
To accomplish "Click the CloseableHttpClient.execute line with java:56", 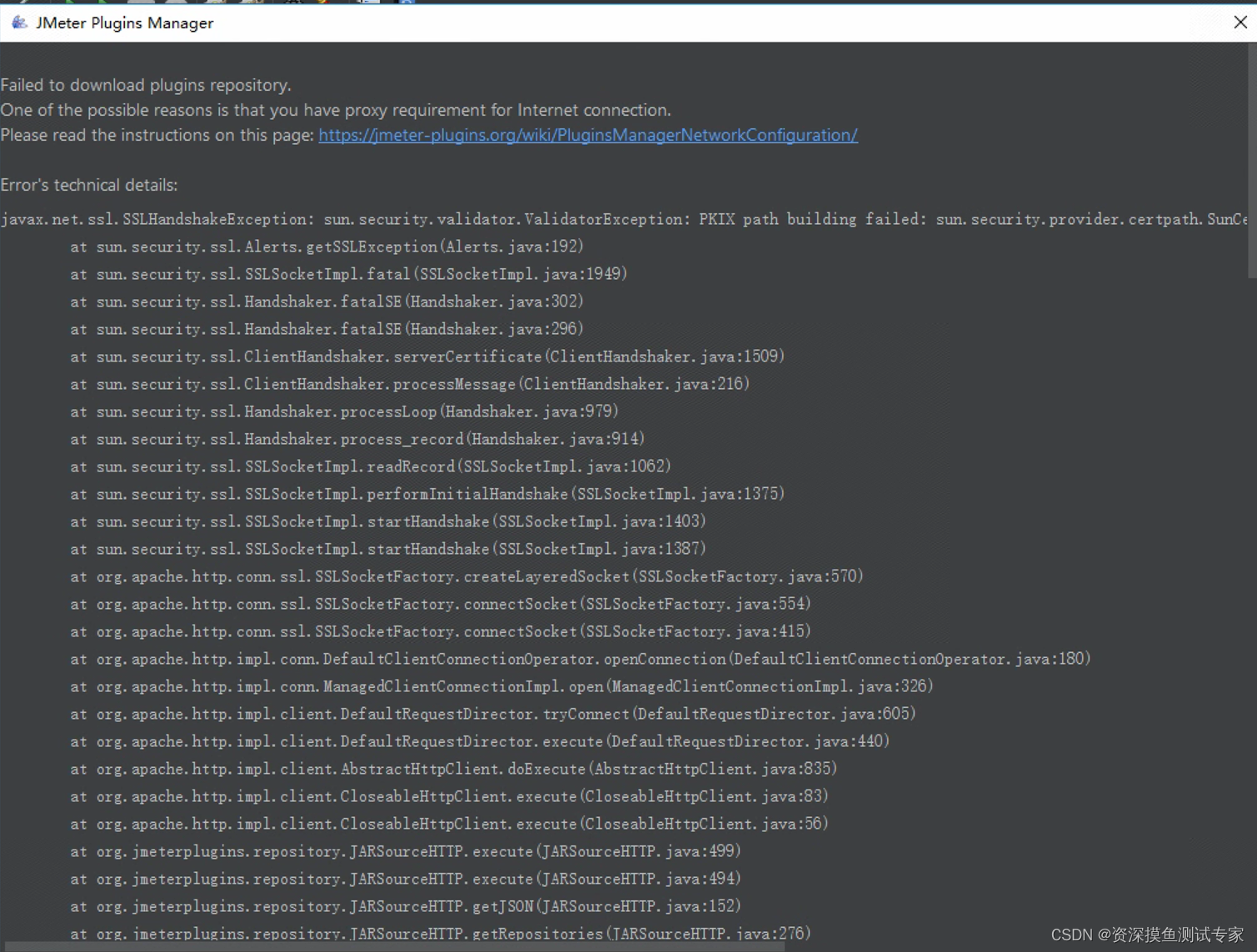I will [449, 824].
